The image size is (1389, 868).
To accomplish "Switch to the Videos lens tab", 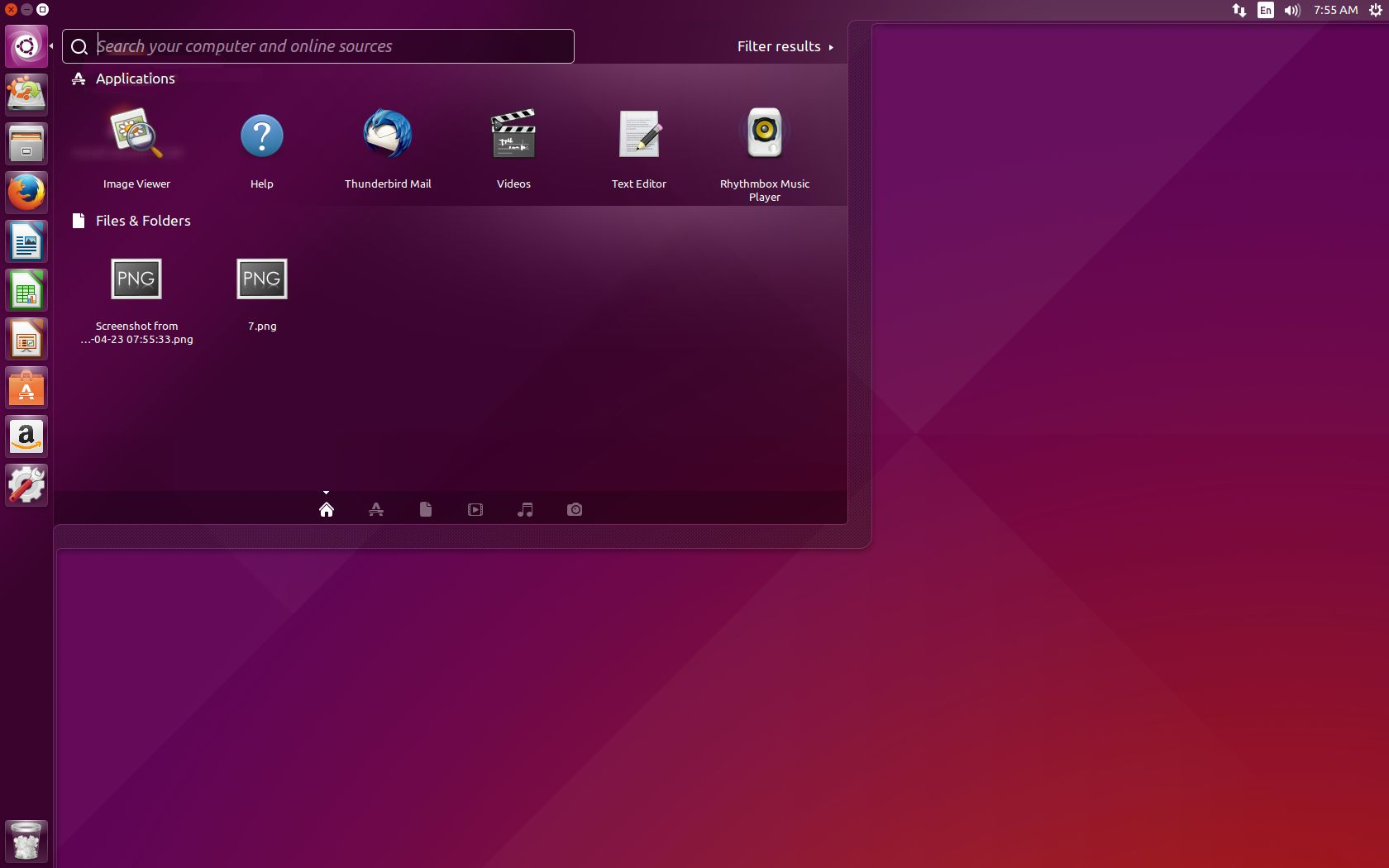I will coord(475,510).
